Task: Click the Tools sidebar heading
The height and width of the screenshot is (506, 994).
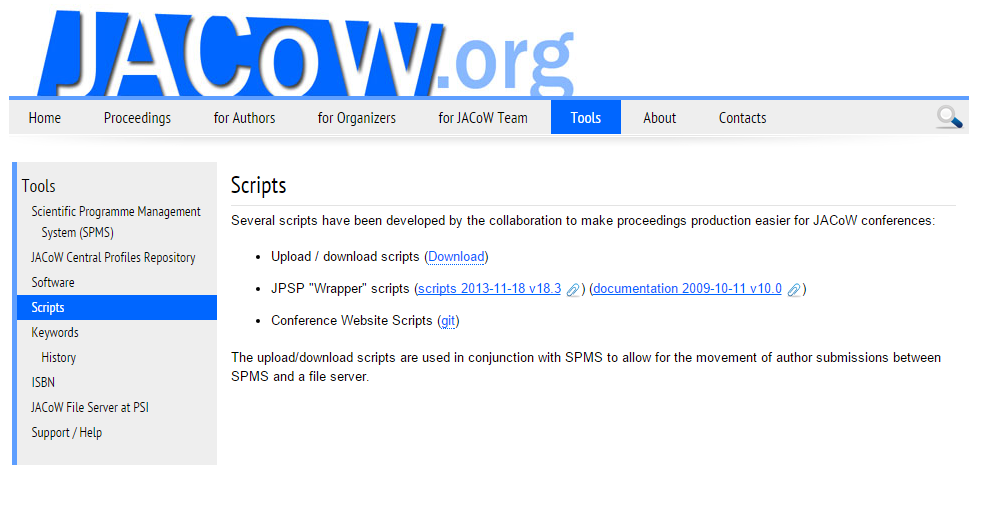Action: pos(39,186)
